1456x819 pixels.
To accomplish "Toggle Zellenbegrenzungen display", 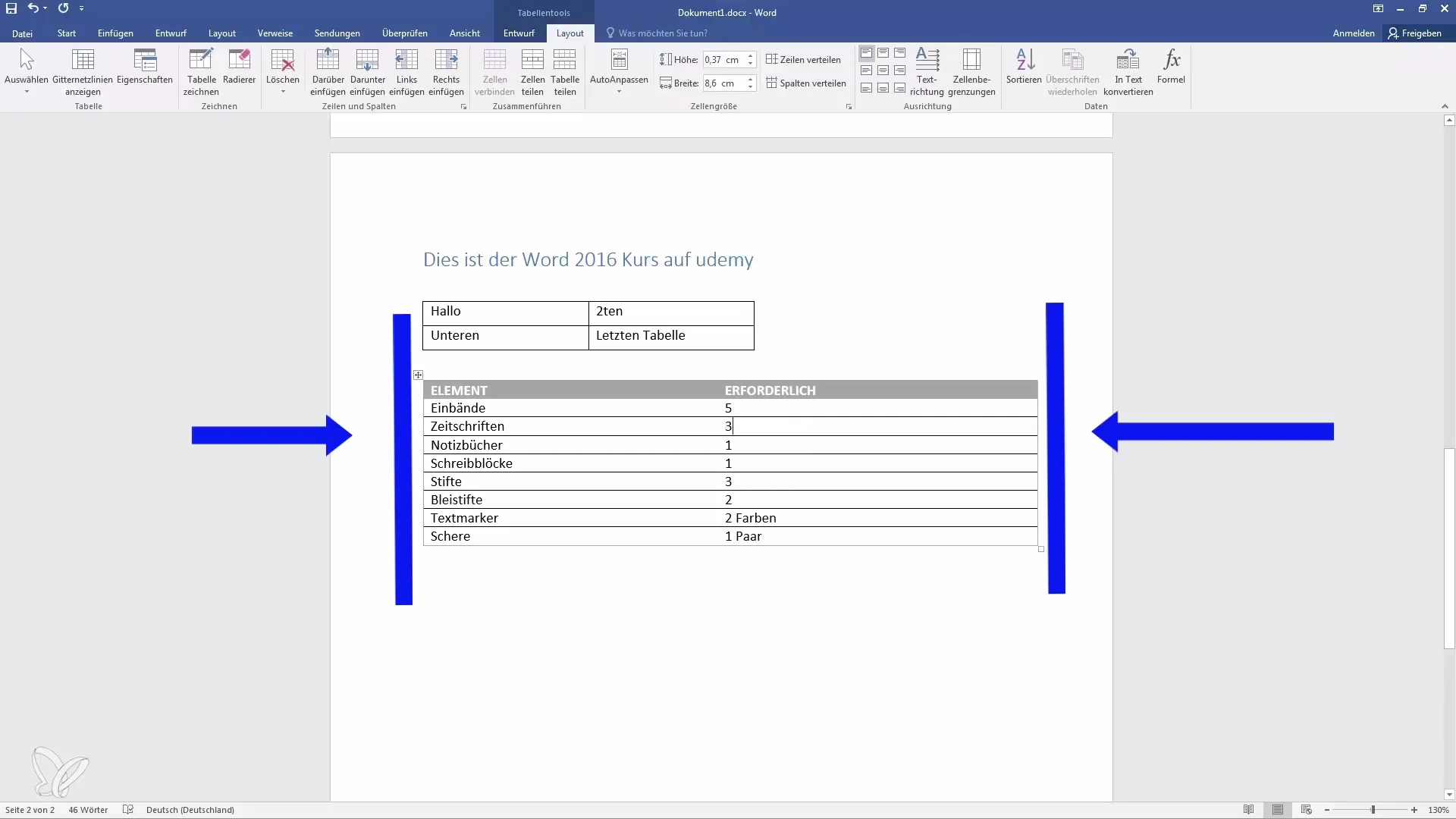I will click(971, 71).
